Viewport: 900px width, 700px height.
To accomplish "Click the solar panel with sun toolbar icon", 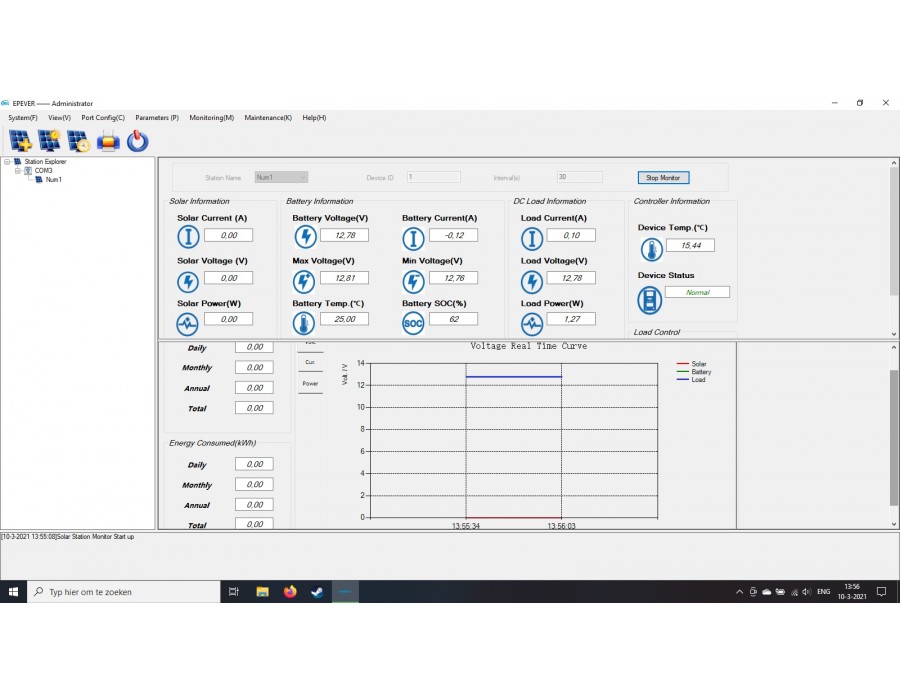I will [49, 141].
